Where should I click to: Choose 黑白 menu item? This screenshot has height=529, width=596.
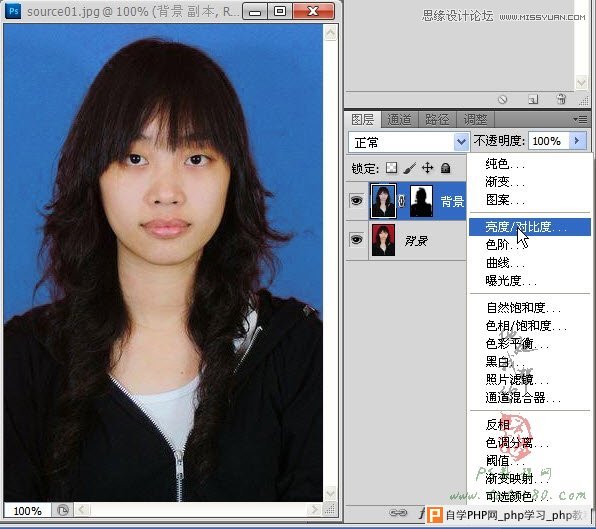529,361
